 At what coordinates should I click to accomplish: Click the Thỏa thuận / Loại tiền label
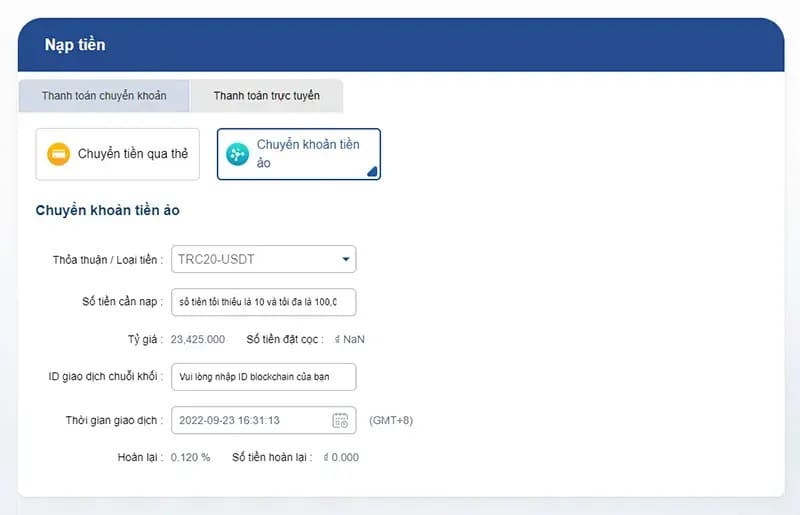pos(108,260)
